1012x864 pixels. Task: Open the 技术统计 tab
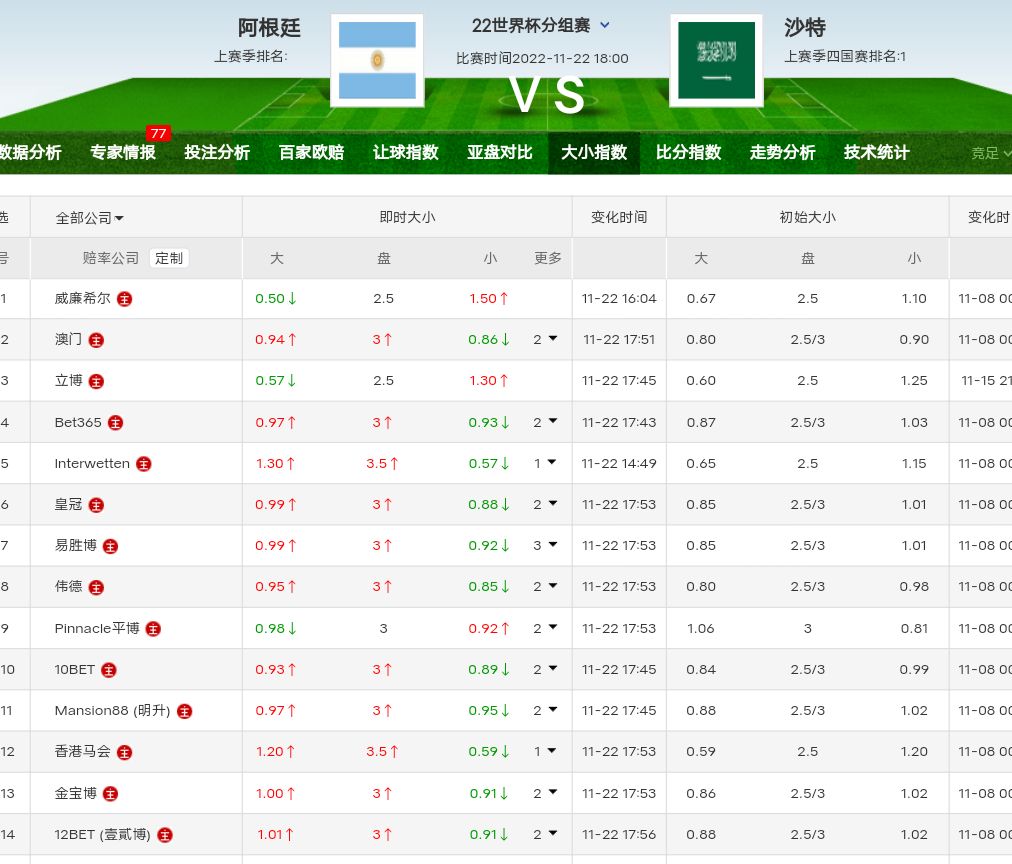pos(876,153)
